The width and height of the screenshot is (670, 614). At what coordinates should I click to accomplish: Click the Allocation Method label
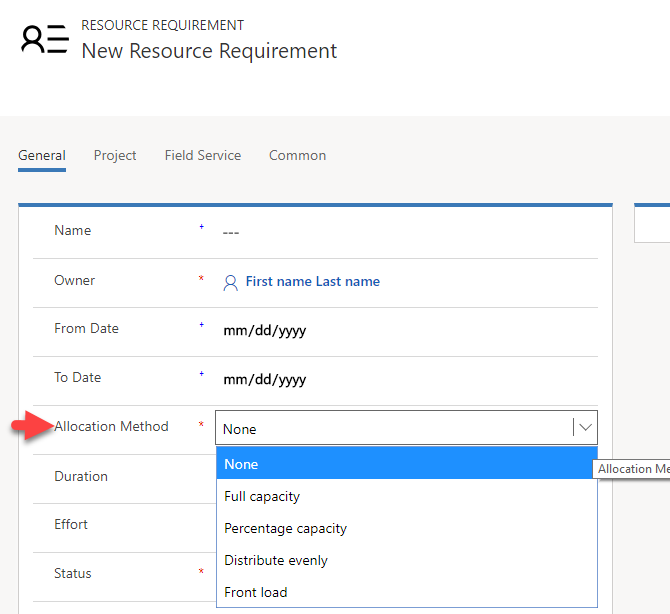(111, 426)
